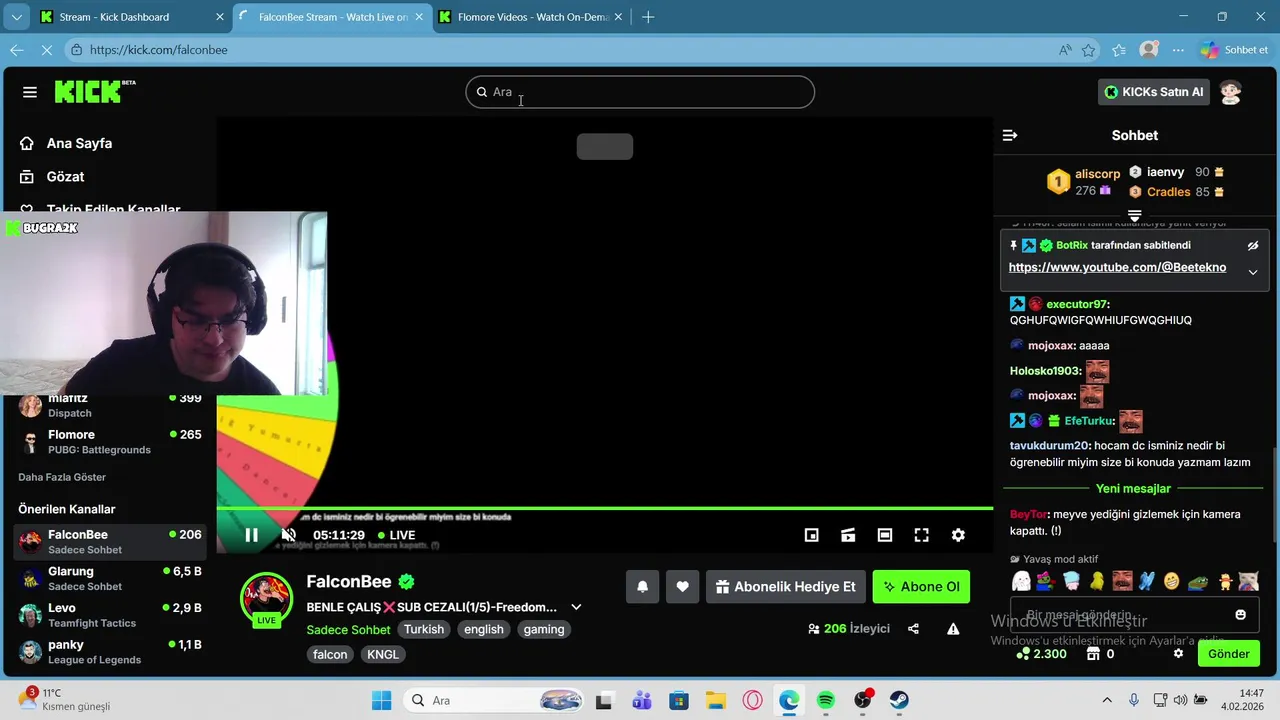Select the Turkish tag

coord(424,629)
